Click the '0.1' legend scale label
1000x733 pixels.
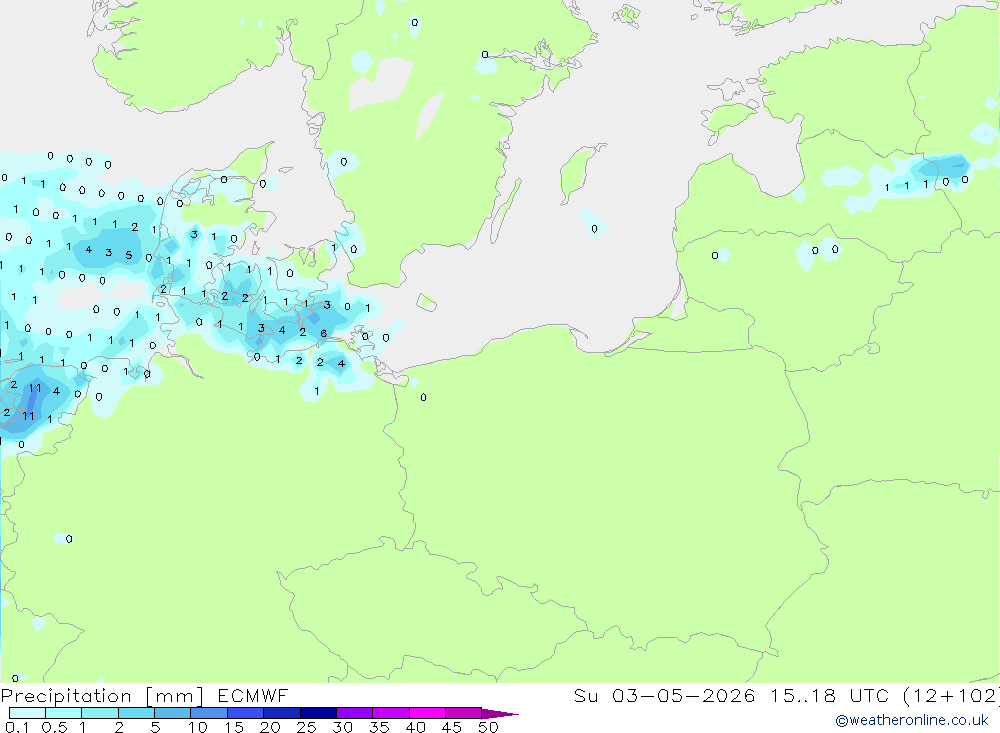(17, 727)
